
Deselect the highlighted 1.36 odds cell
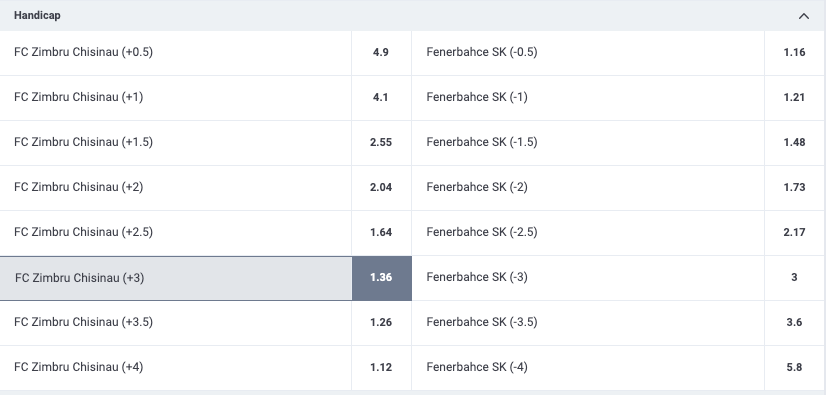381,278
